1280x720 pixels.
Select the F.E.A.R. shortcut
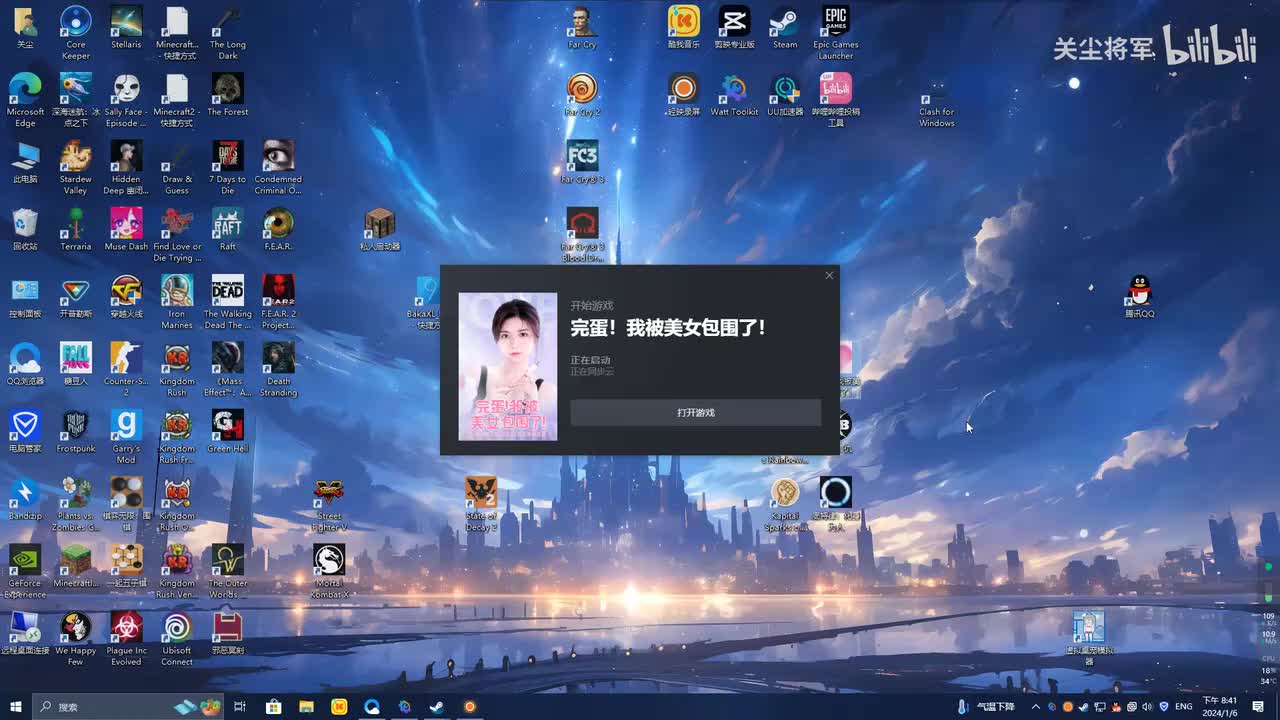[278, 230]
